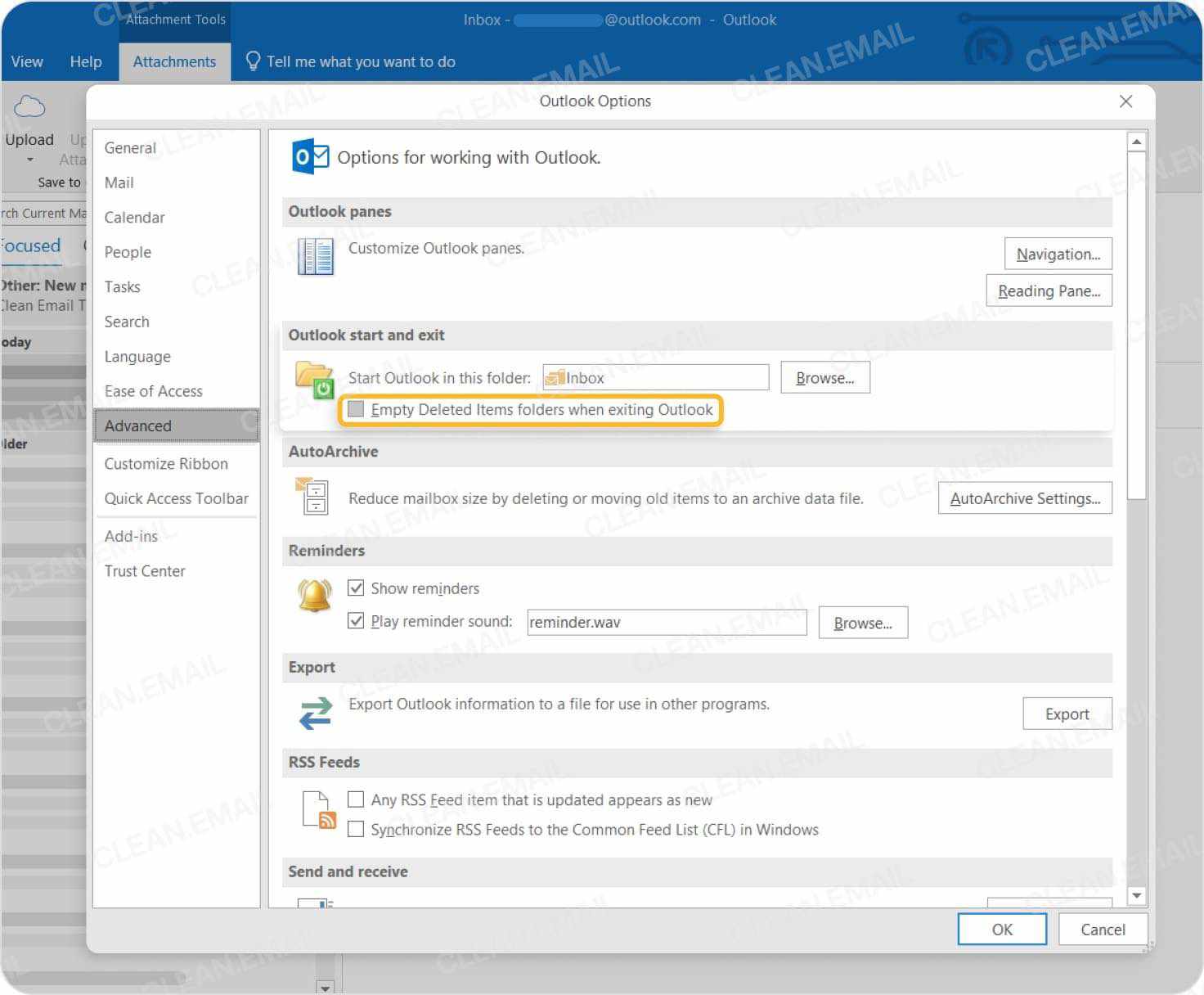Enable Empty Deleted Items folders when exiting Outlook
Viewport: 1204px width, 995px height.
pos(356,408)
